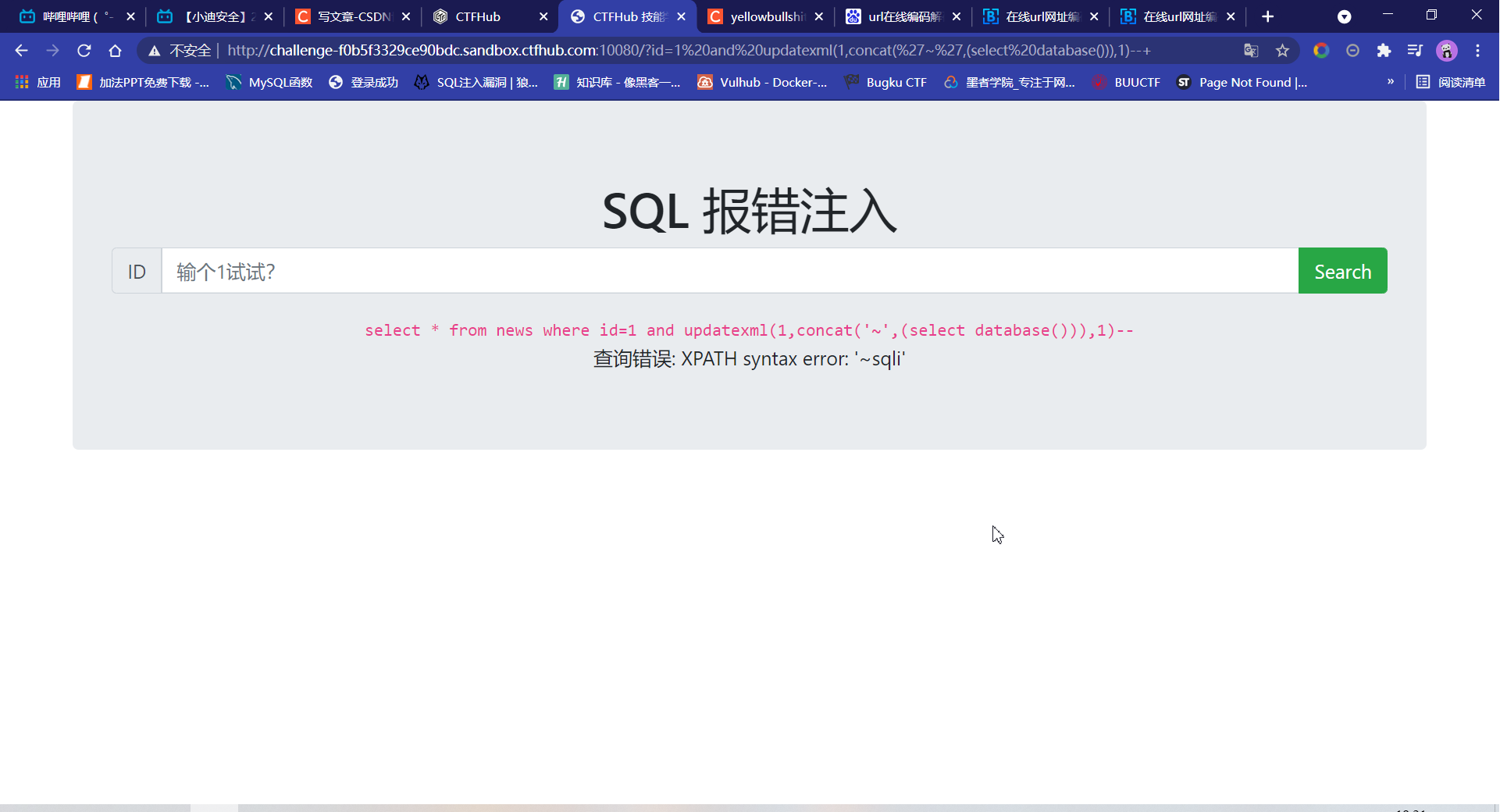
Task: Open the Extensions puzzle icon
Action: [1384, 51]
